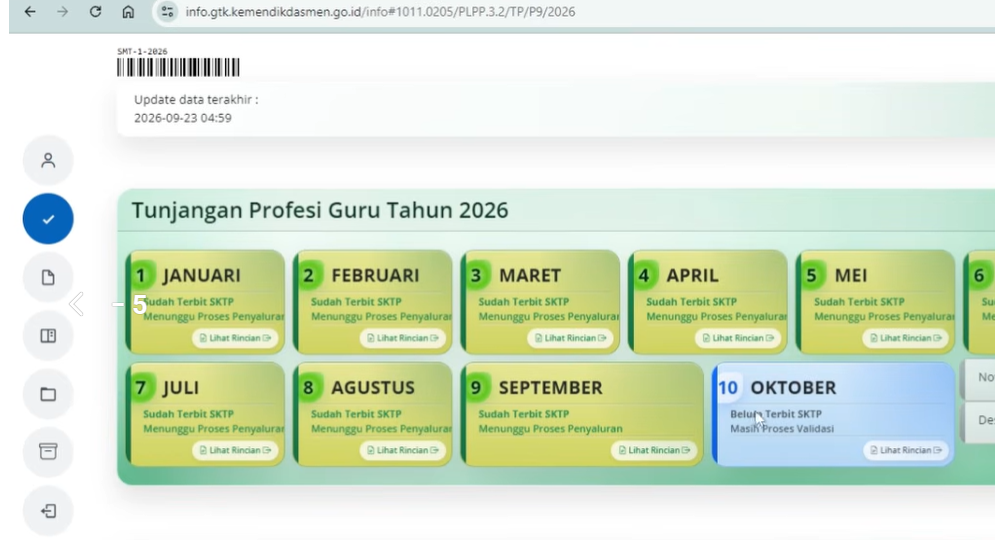Click the 'Belum Terbit SKTP' status text
Viewport: 995px width, 540px height.
(x=775, y=414)
